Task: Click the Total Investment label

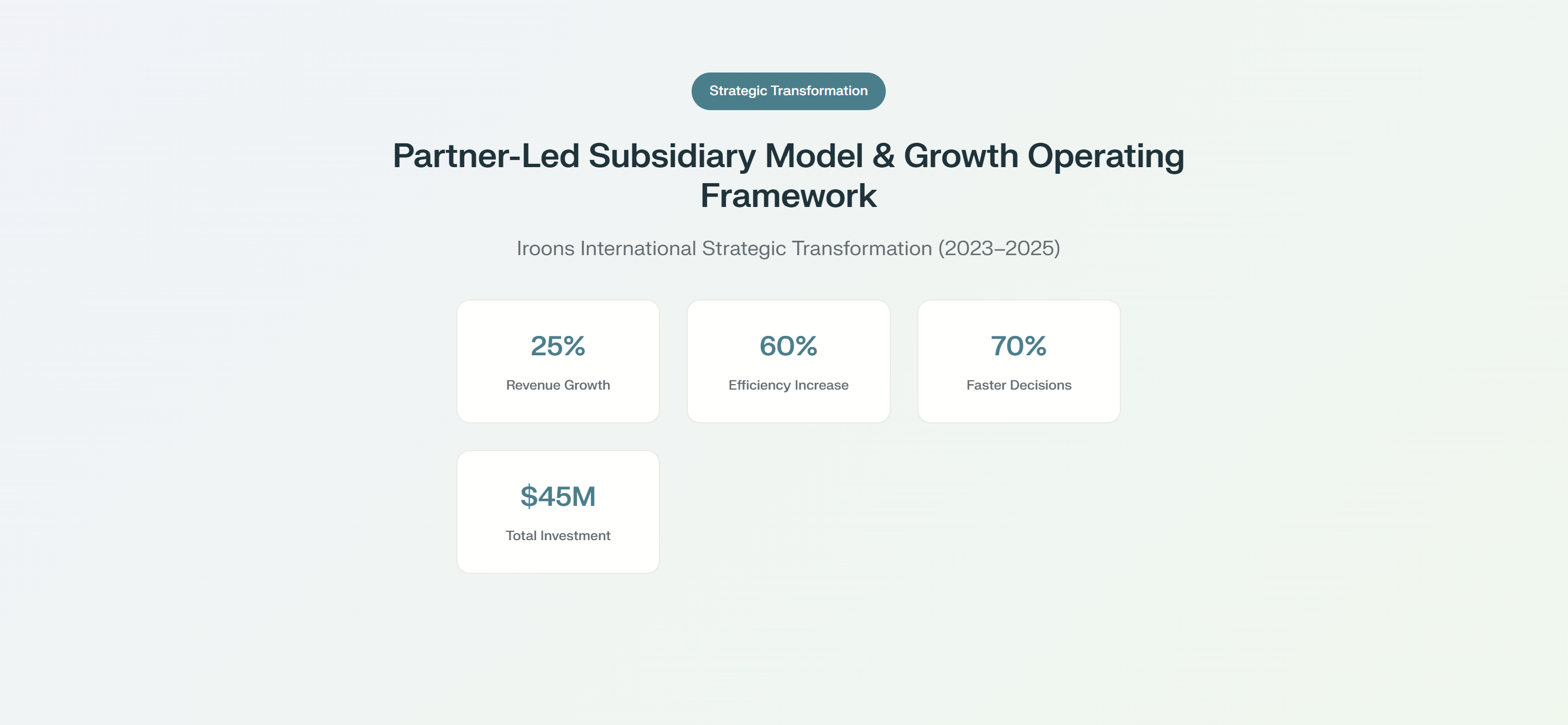Action: (558, 536)
